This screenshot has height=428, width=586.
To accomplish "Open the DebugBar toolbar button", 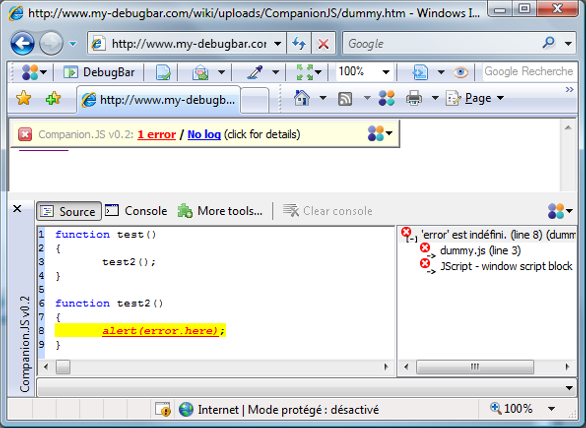I will [99, 72].
